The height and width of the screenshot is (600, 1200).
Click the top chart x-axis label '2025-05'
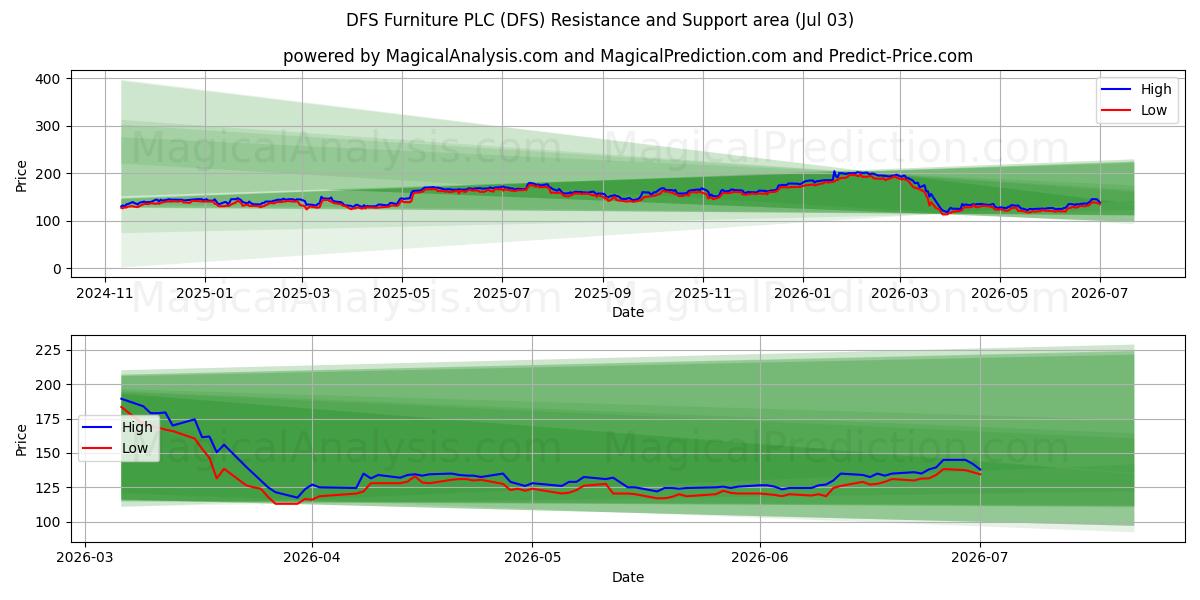(402, 294)
